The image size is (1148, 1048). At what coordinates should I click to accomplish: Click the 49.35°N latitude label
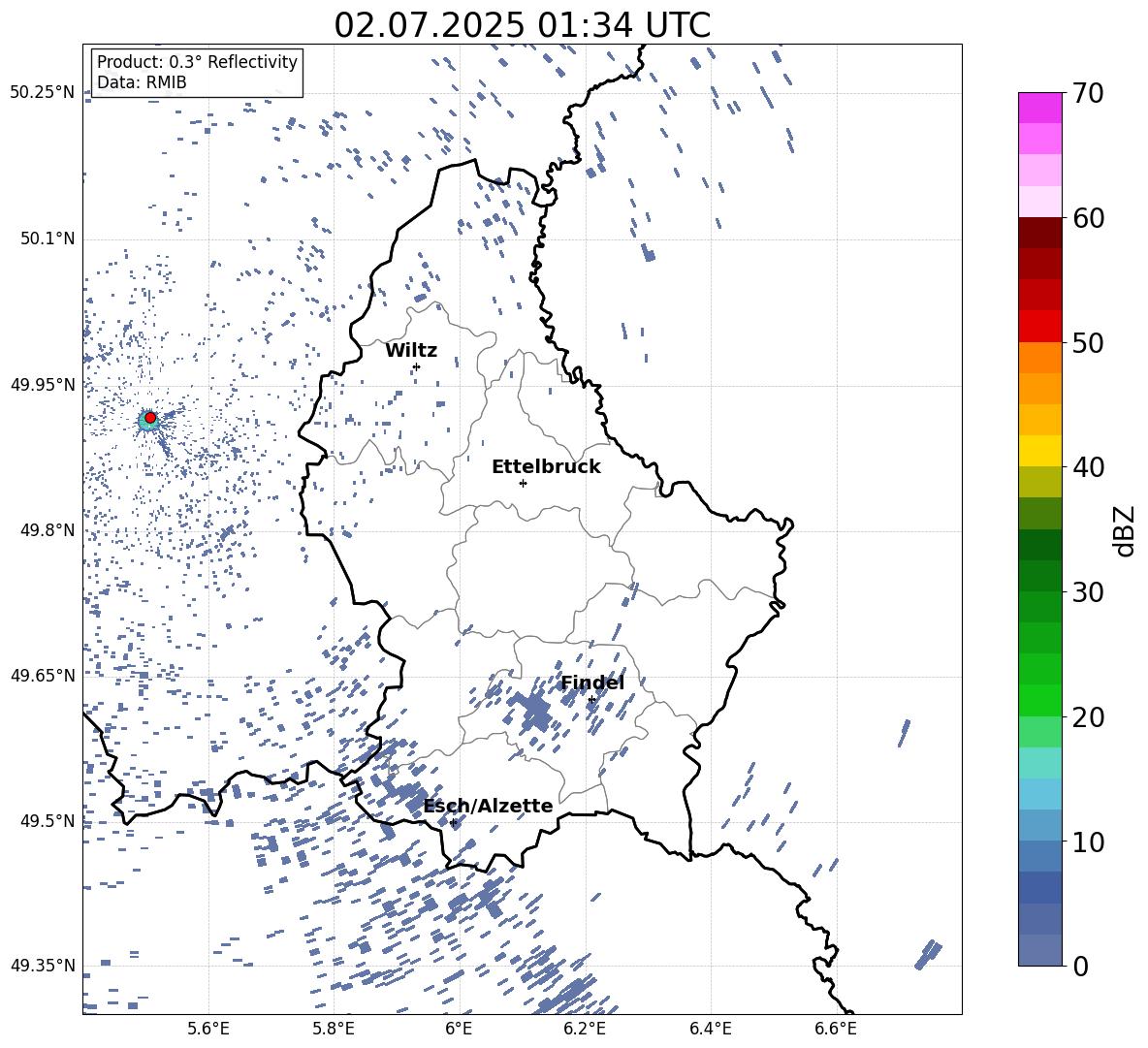43,966
